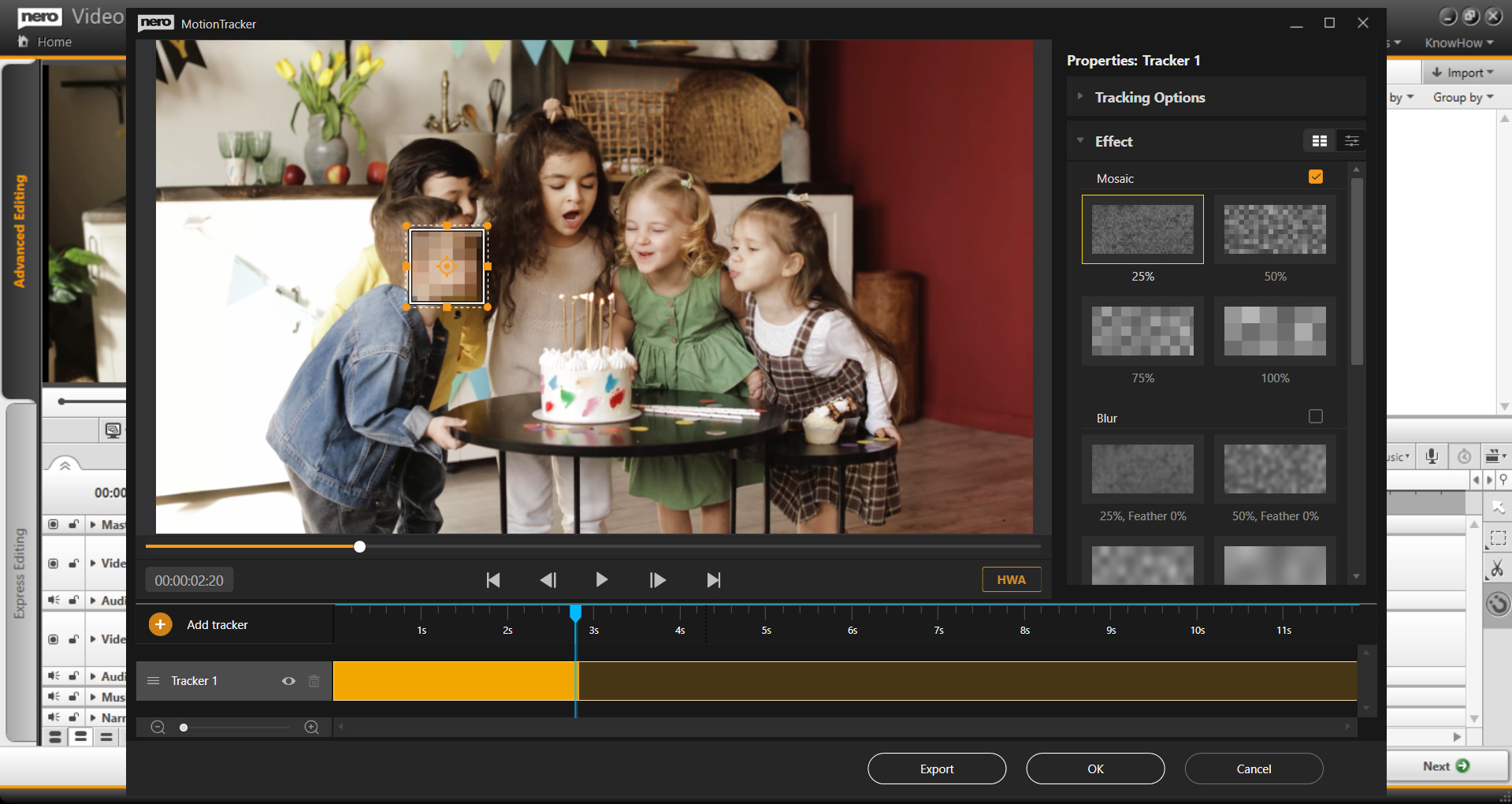Viewport: 1512px width, 804px height.
Task: Click the Play button
Action: (x=601, y=580)
